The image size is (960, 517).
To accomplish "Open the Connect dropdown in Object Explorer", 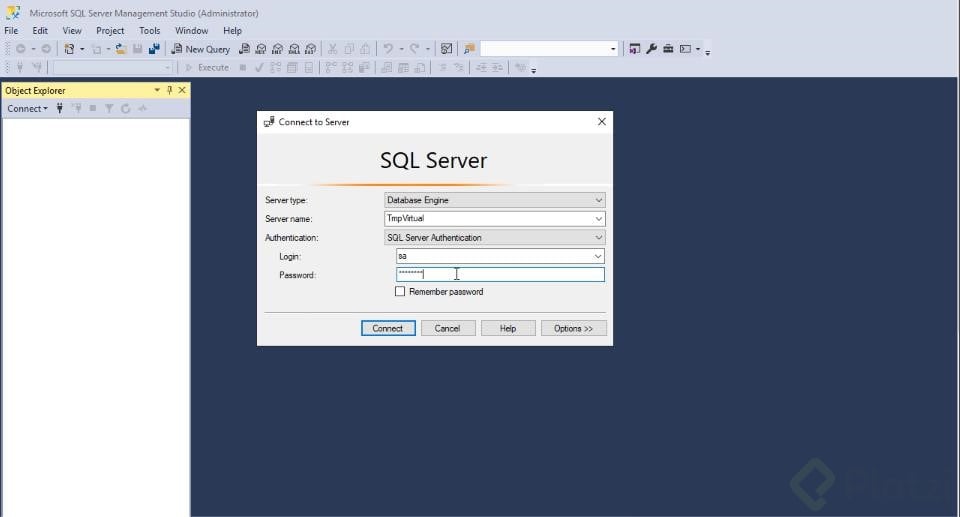I will pyautogui.click(x=27, y=108).
